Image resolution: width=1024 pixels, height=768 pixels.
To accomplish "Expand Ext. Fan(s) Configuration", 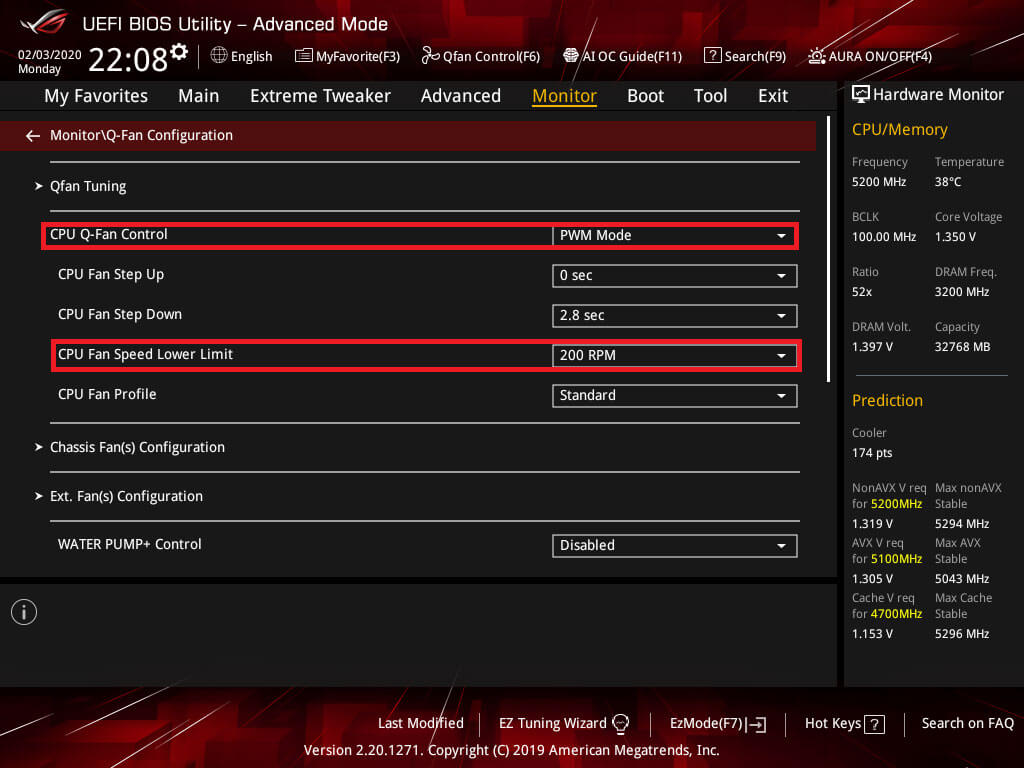I will coord(126,496).
